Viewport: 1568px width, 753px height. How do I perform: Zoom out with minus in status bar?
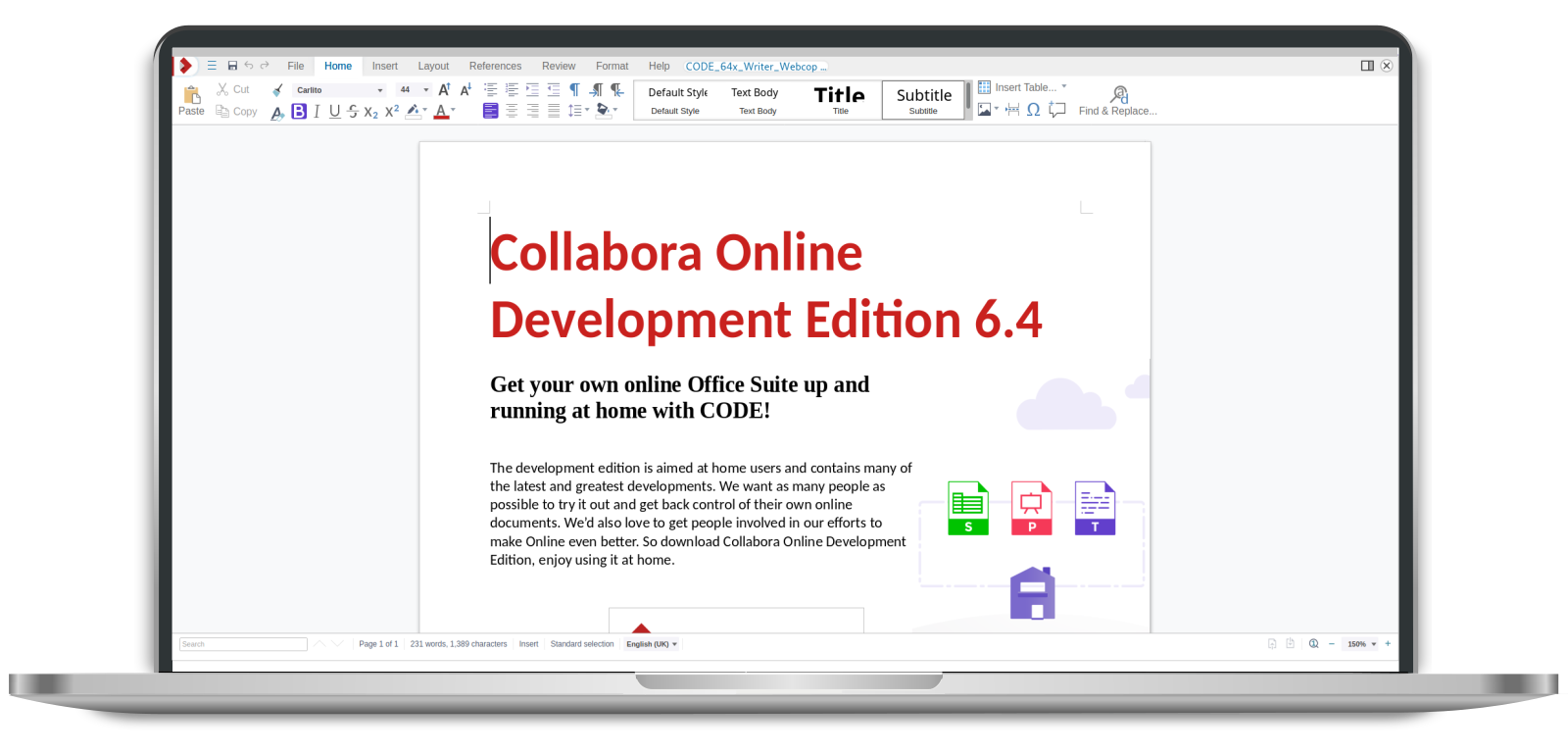[x=1332, y=644]
